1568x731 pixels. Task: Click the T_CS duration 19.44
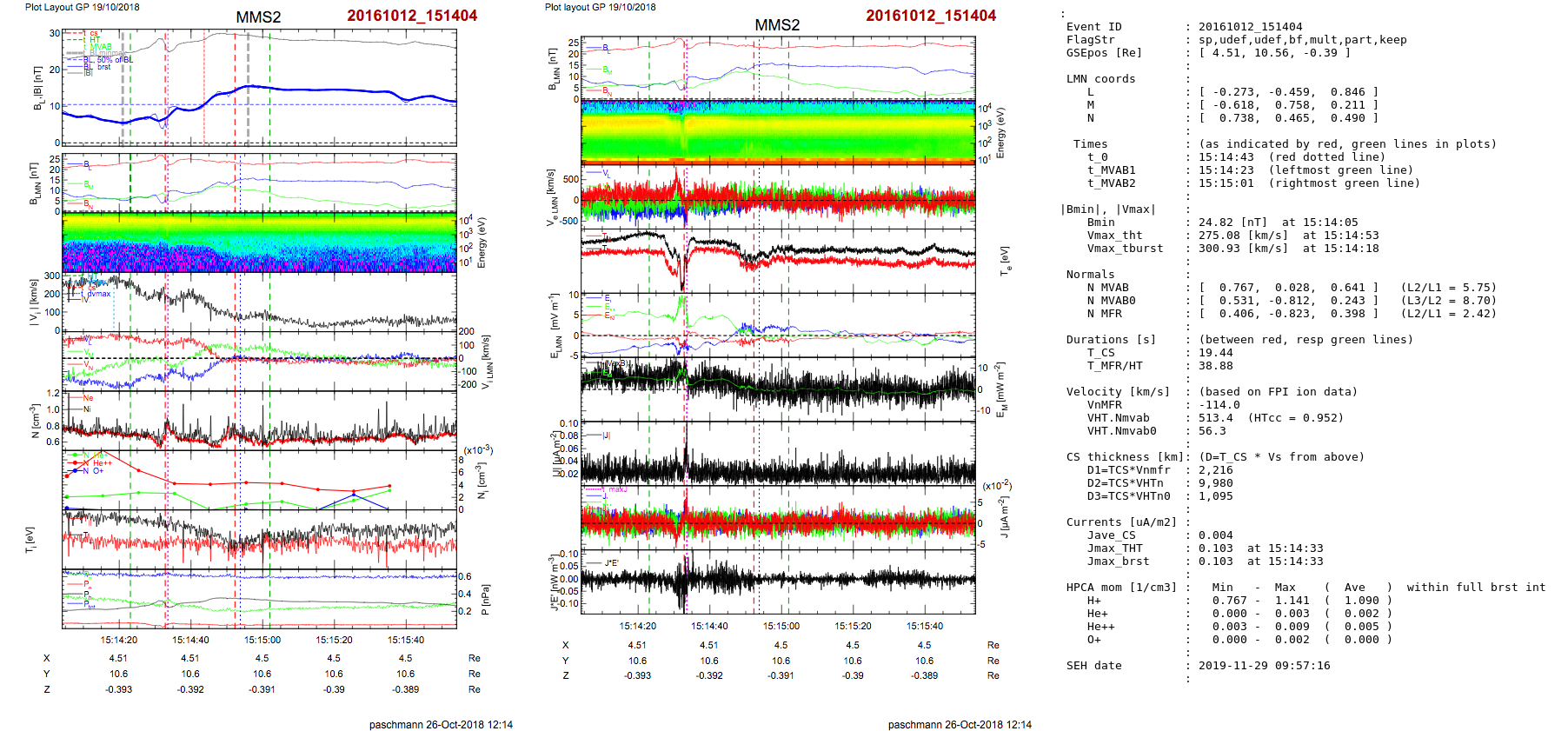point(1215,353)
